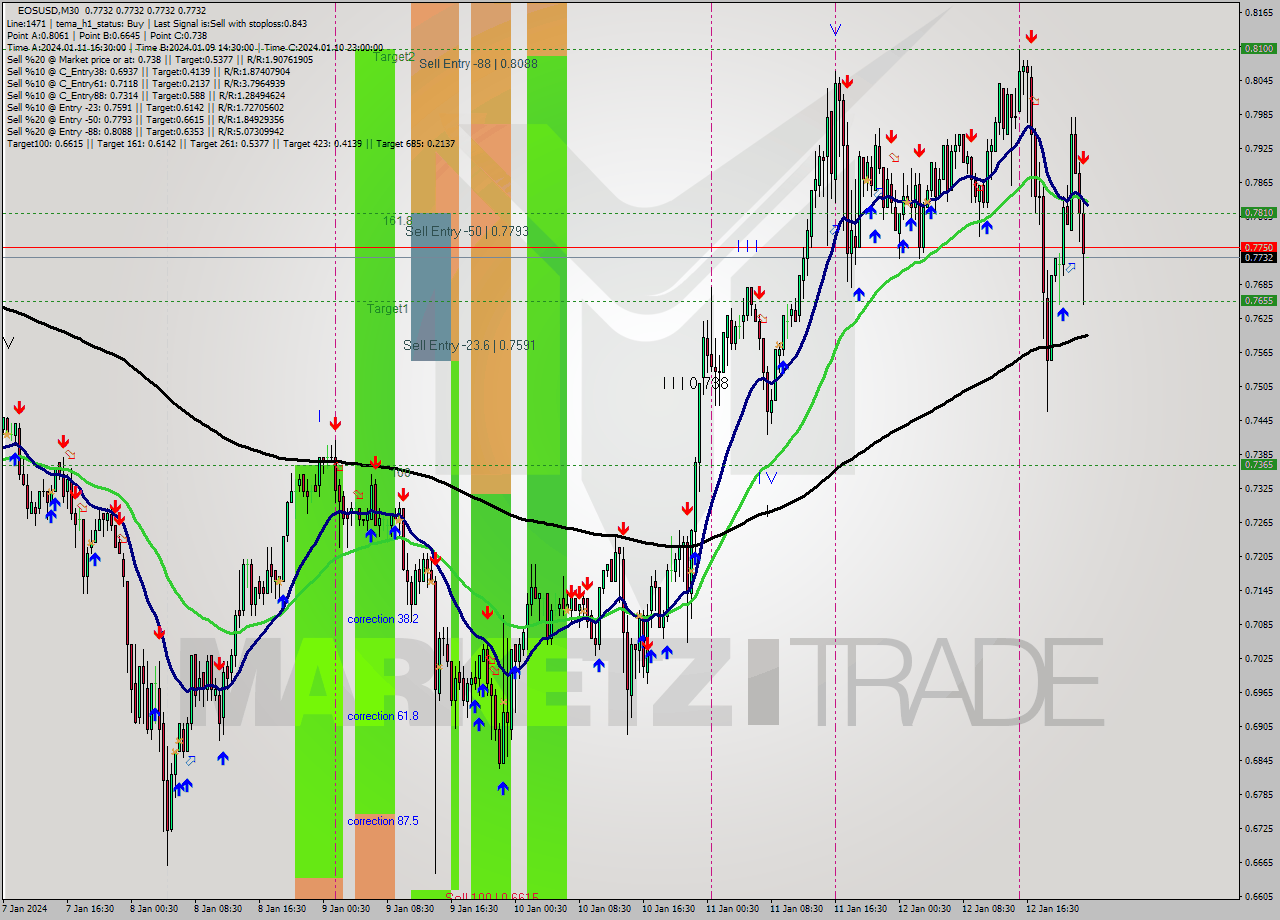Select the 'I I I 0.738' wave label
Image resolution: width=1280 pixels, height=920 pixels.
pos(695,383)
